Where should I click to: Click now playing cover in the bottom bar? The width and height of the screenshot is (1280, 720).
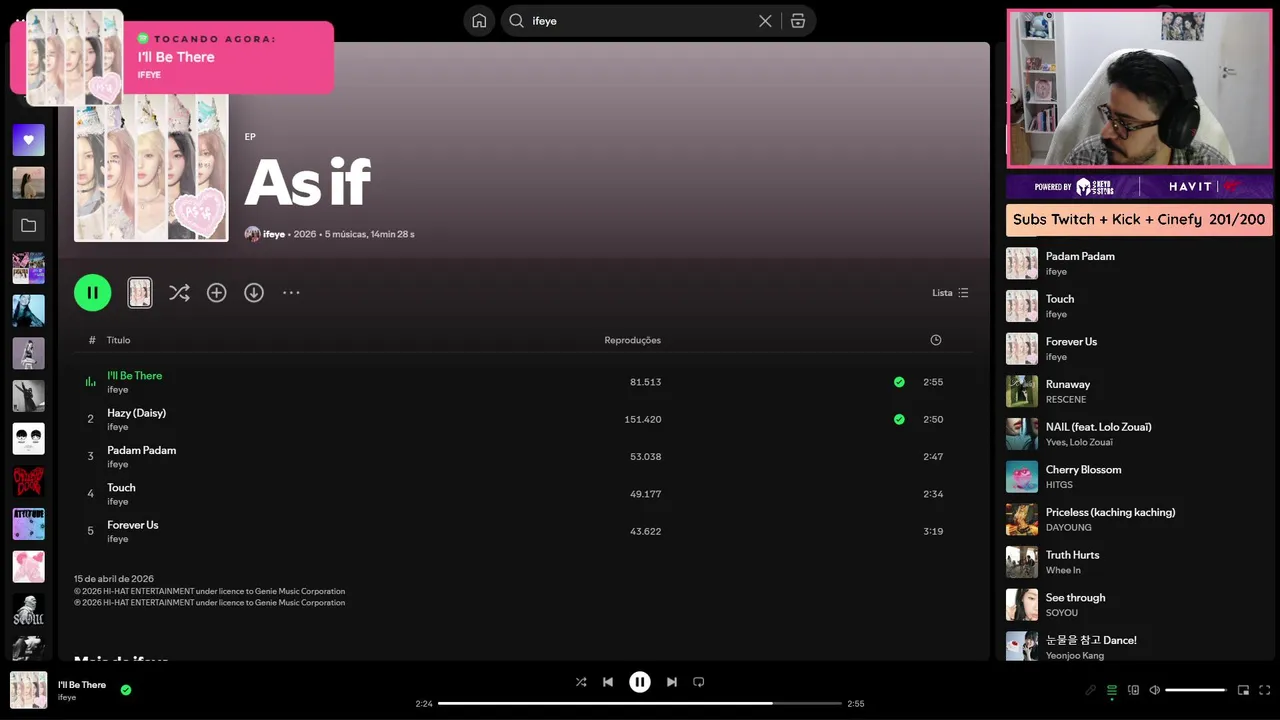[x=28, y=690]
